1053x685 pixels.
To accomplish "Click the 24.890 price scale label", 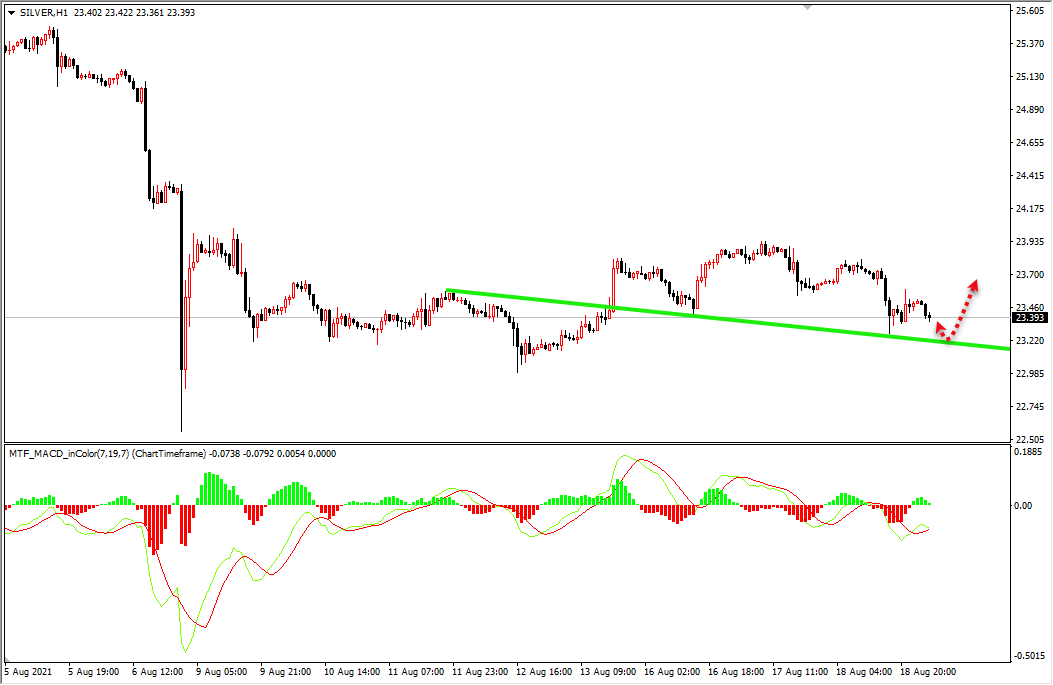I will [x=1030, y=109].
